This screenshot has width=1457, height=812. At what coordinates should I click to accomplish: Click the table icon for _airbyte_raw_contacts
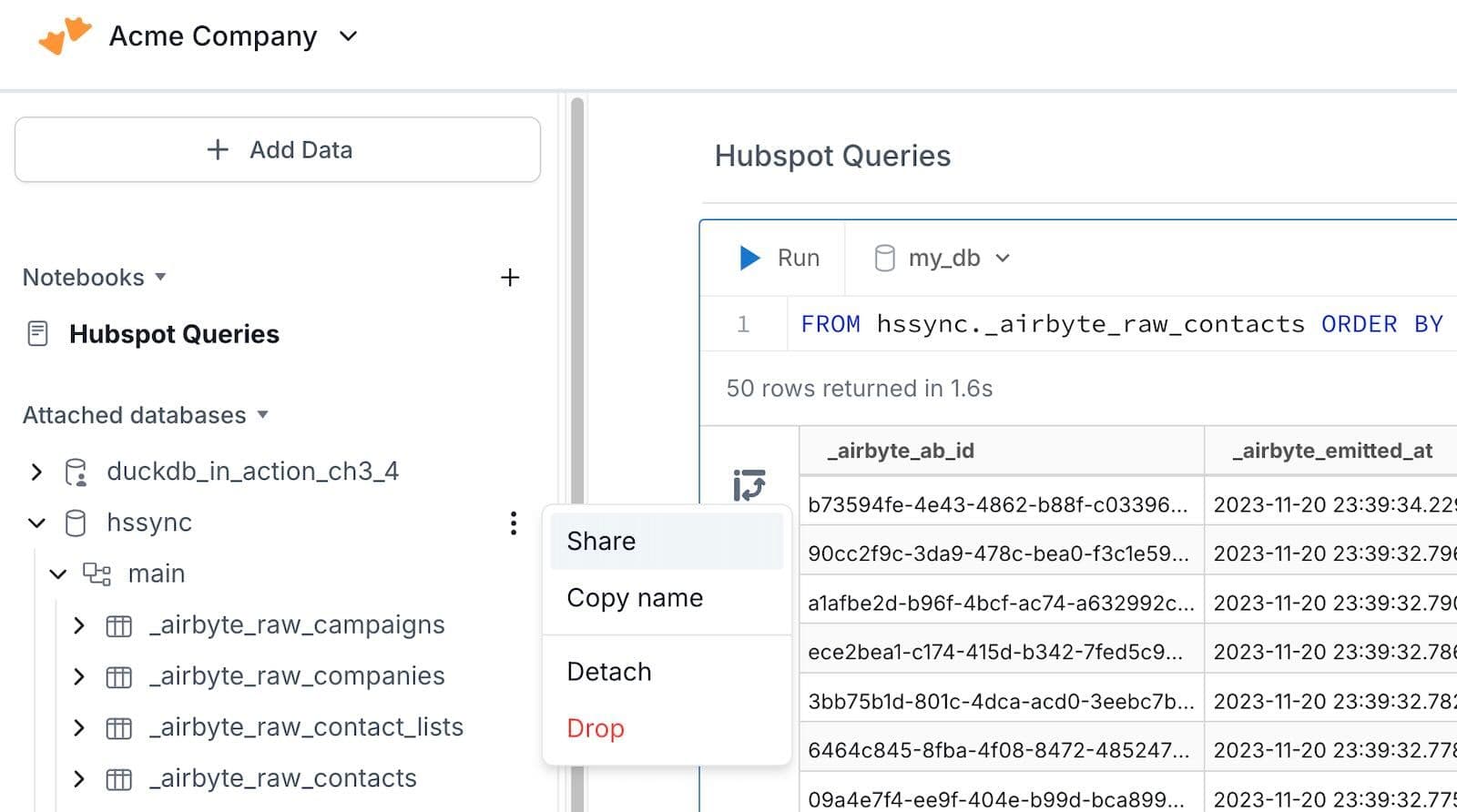tap(118, 779)
